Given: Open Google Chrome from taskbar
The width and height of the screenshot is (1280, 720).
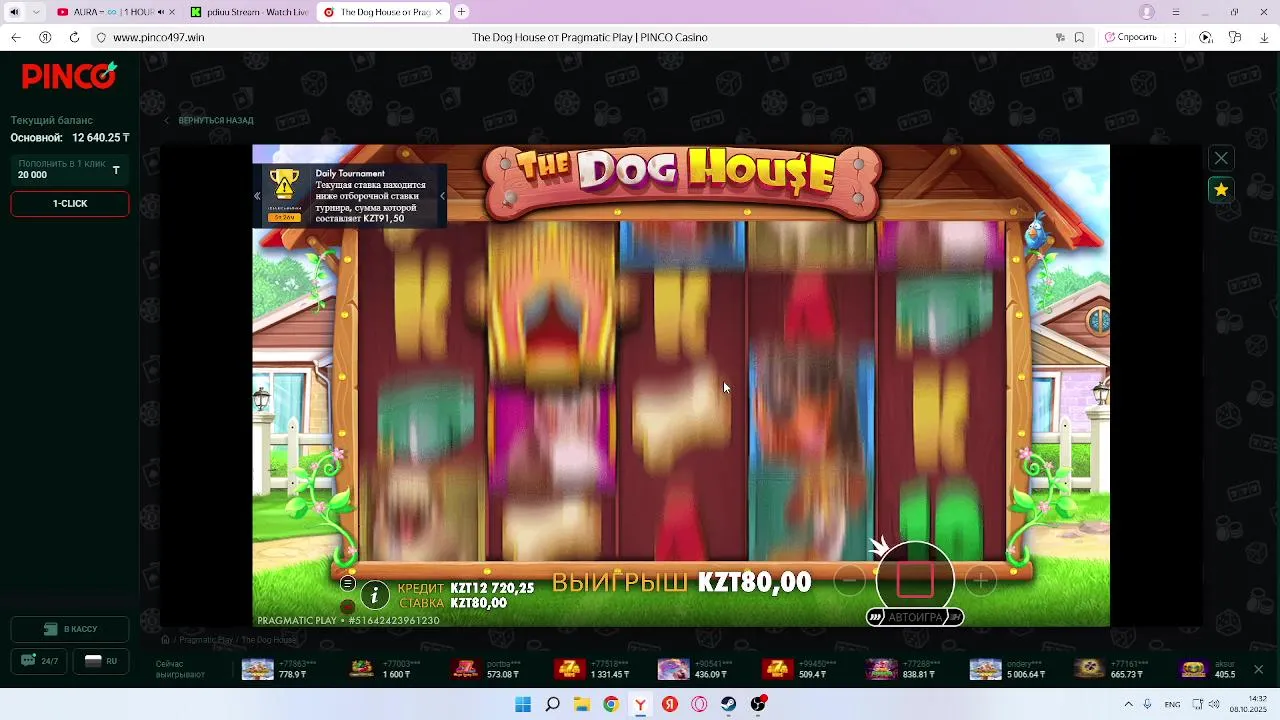Looking at the screenshot, I should (611, 704).
